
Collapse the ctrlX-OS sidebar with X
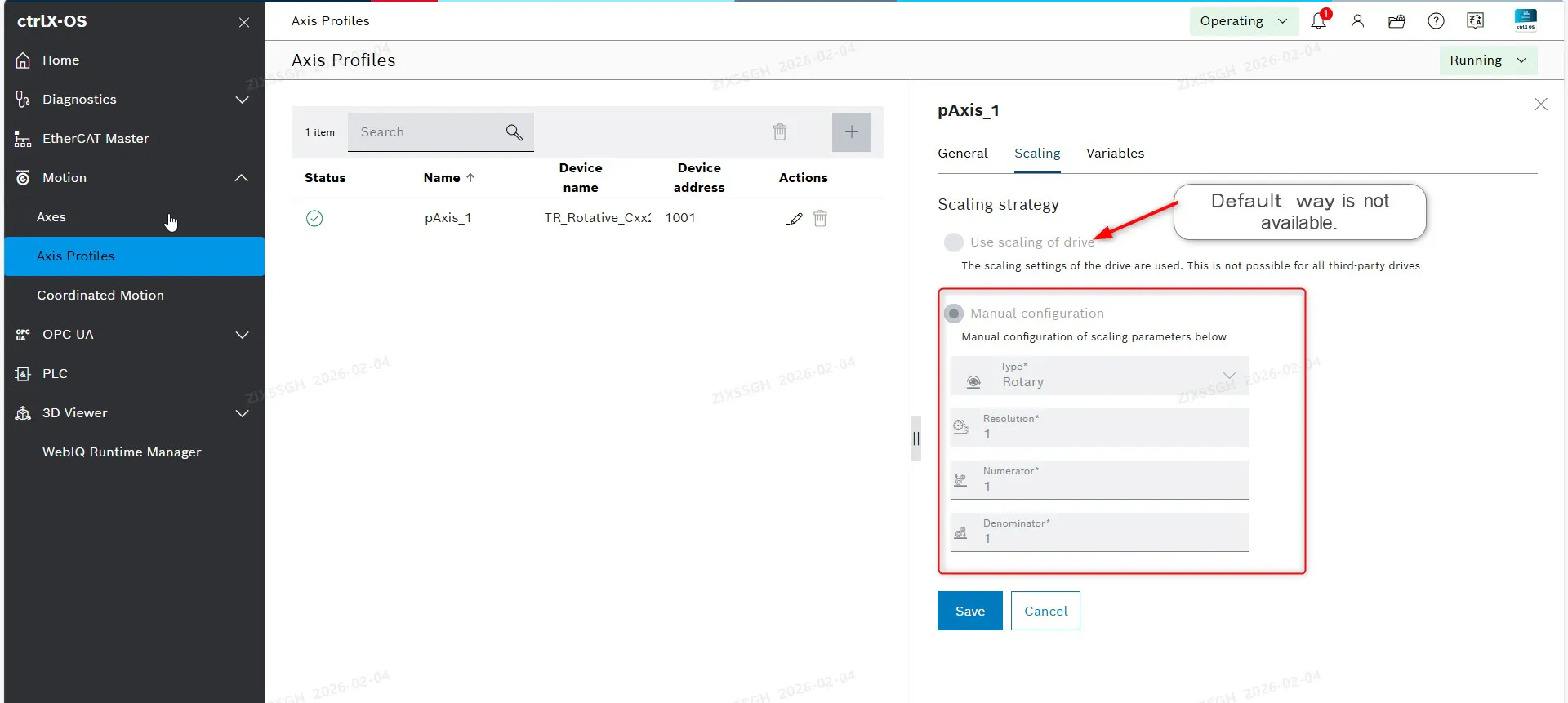pyautogui.click(x=243, y=22)
